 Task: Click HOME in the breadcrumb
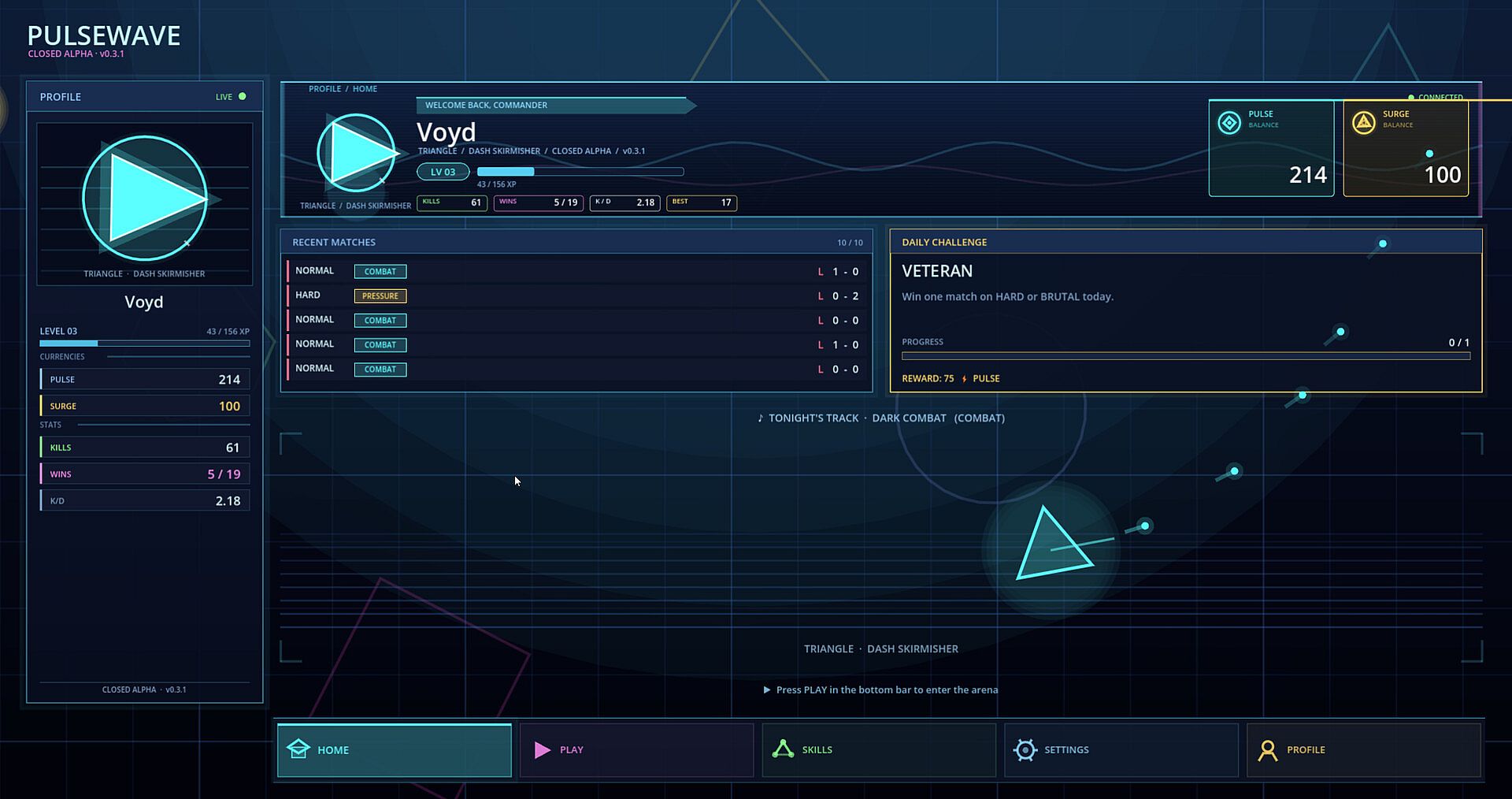[365, 89]
